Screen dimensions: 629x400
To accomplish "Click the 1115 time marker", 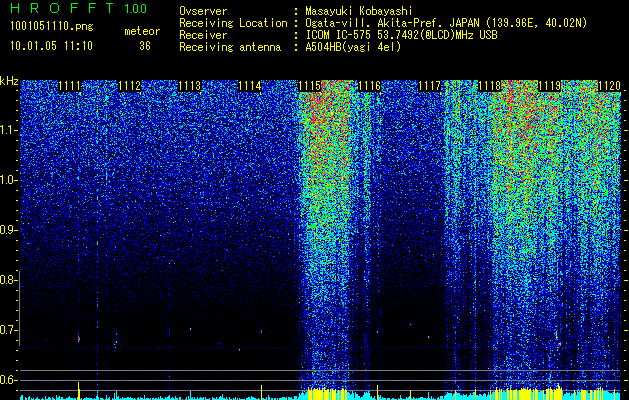I will (310, 86).
